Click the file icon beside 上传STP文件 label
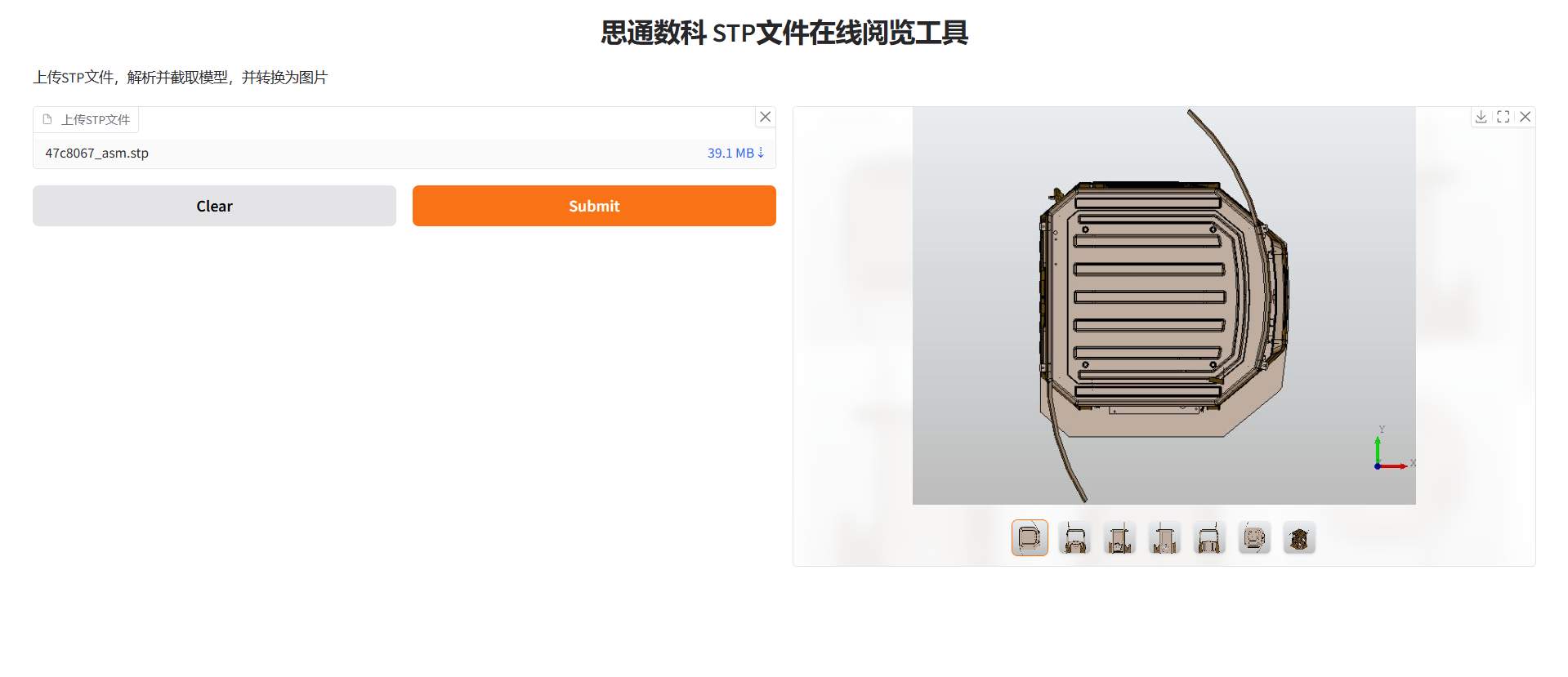 tap(47, 119)
